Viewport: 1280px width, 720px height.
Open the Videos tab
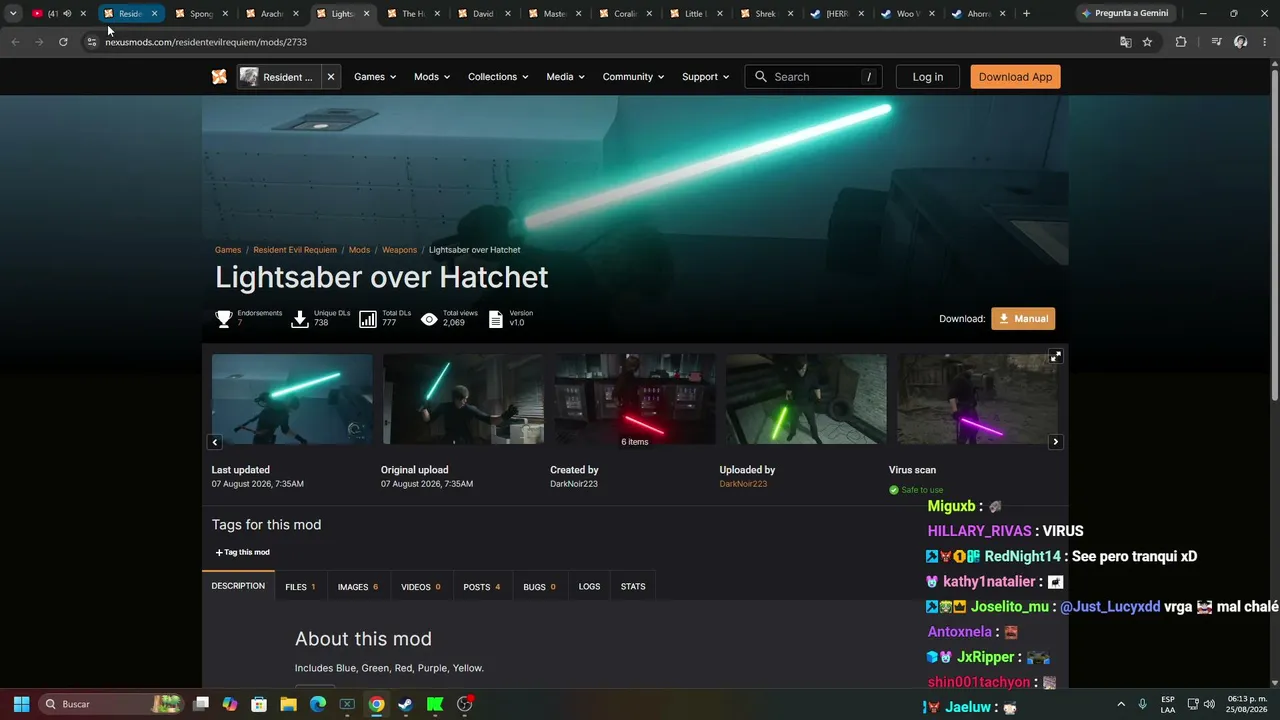click(421, 587)
